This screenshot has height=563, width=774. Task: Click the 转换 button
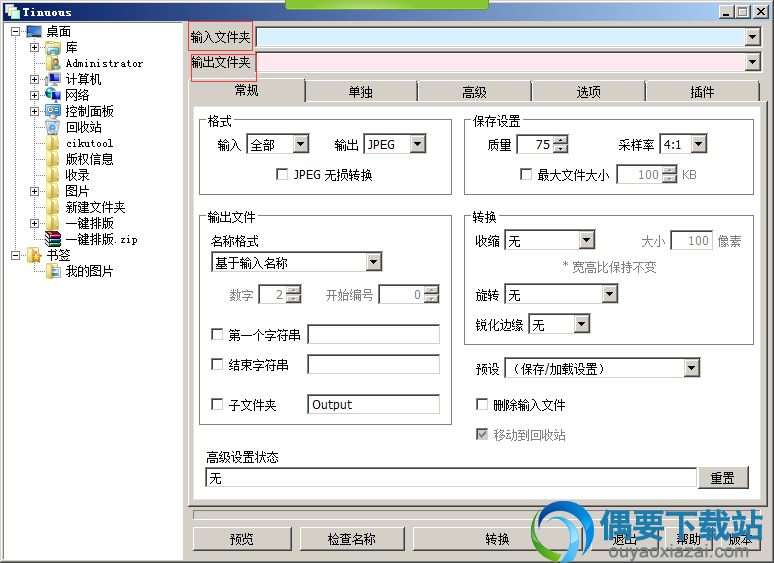coord(498,539)
